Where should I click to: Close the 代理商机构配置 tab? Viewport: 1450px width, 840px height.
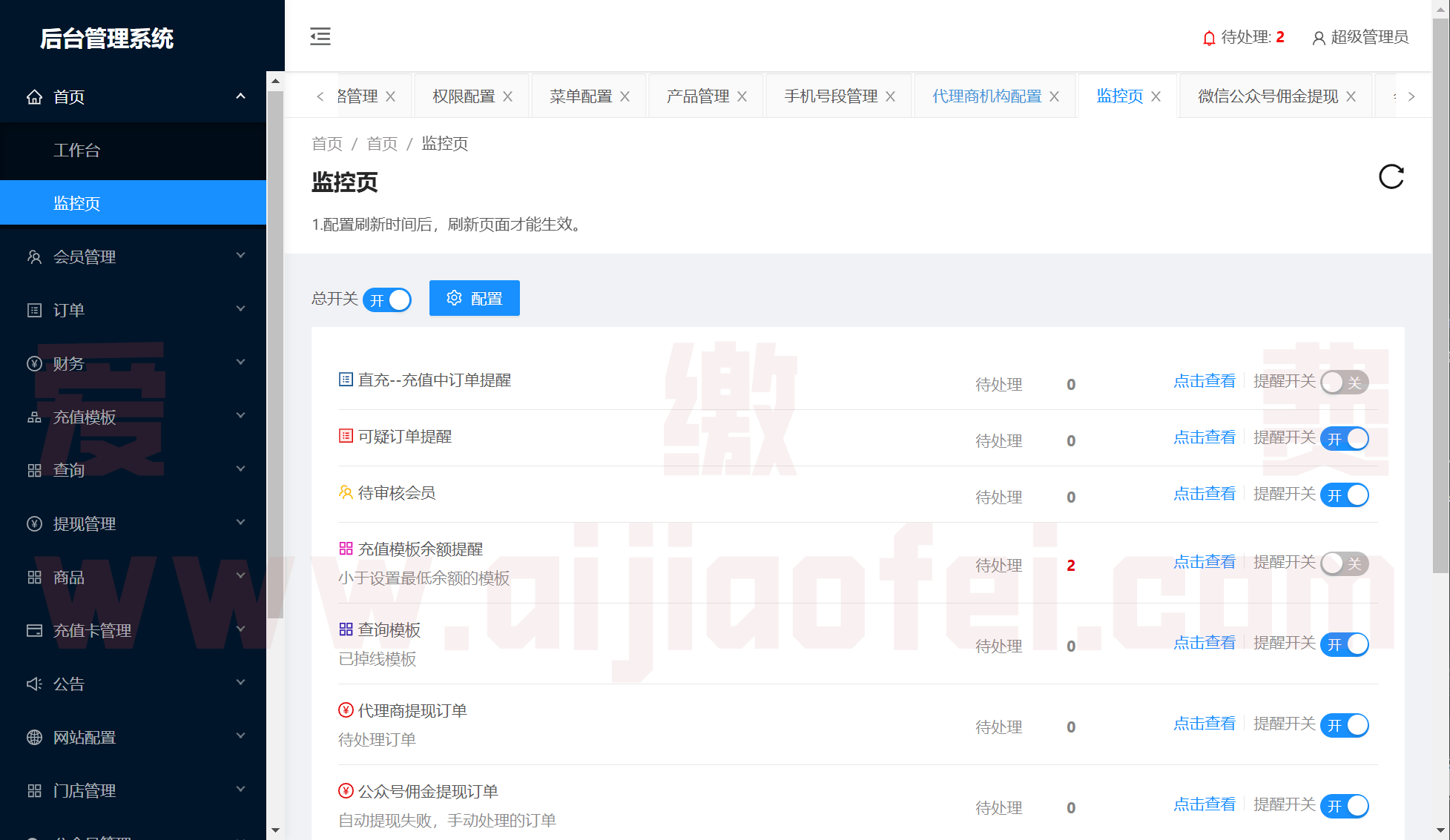coord(1055,96)
